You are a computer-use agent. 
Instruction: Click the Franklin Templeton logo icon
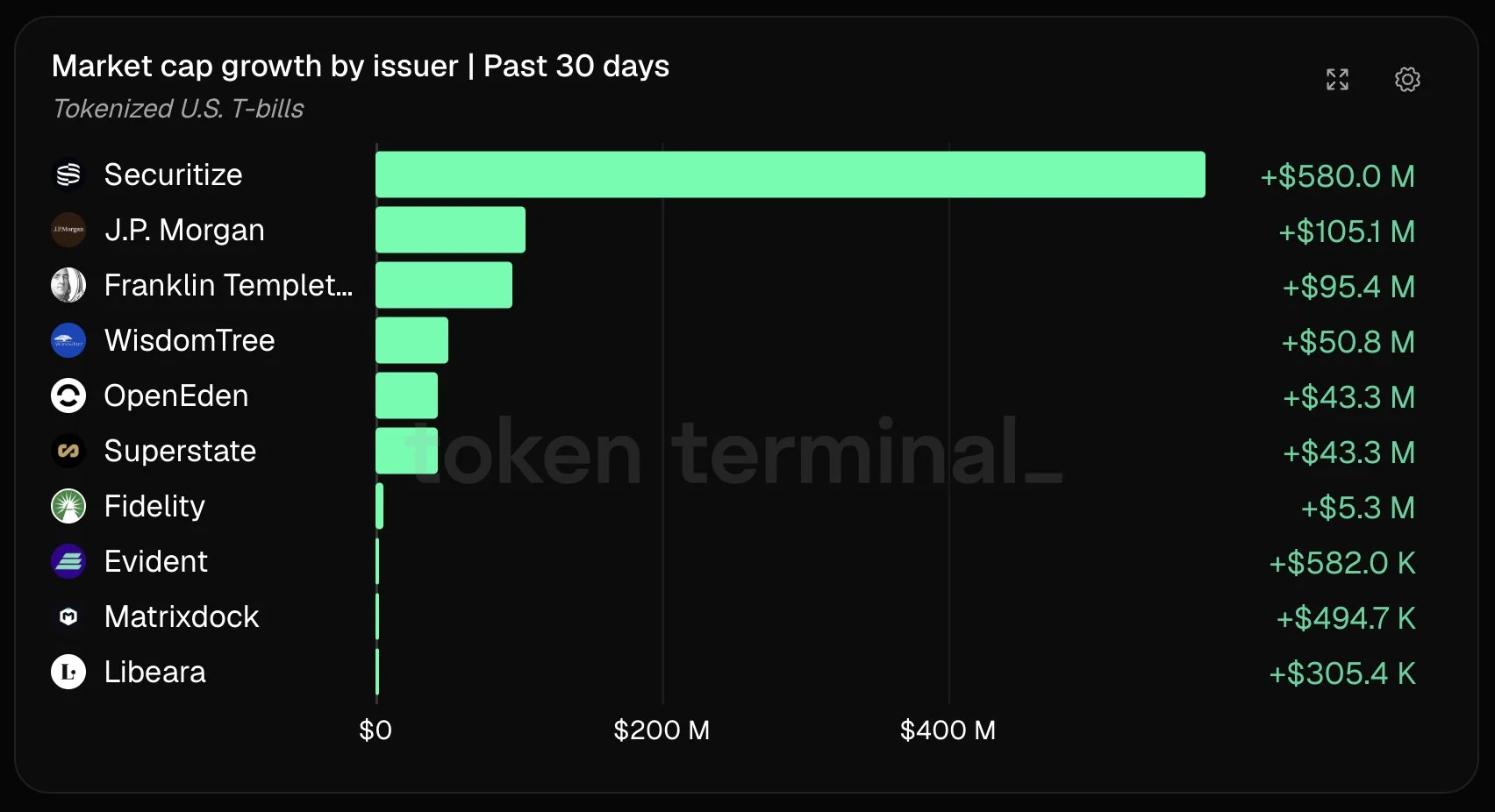coord(68,285)
